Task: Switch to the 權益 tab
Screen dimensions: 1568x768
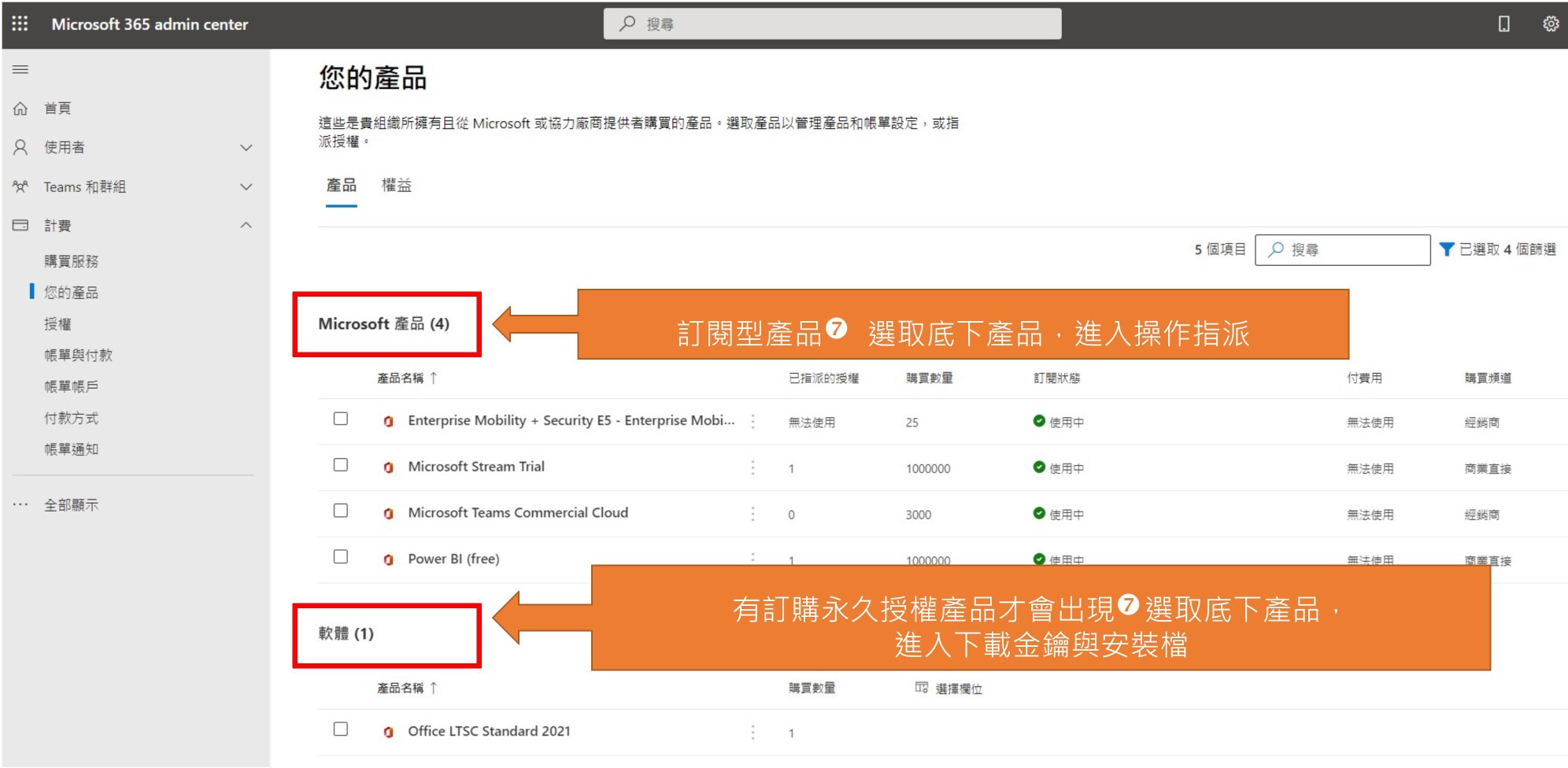Action: pyautogui.click(x=397, y=186)
